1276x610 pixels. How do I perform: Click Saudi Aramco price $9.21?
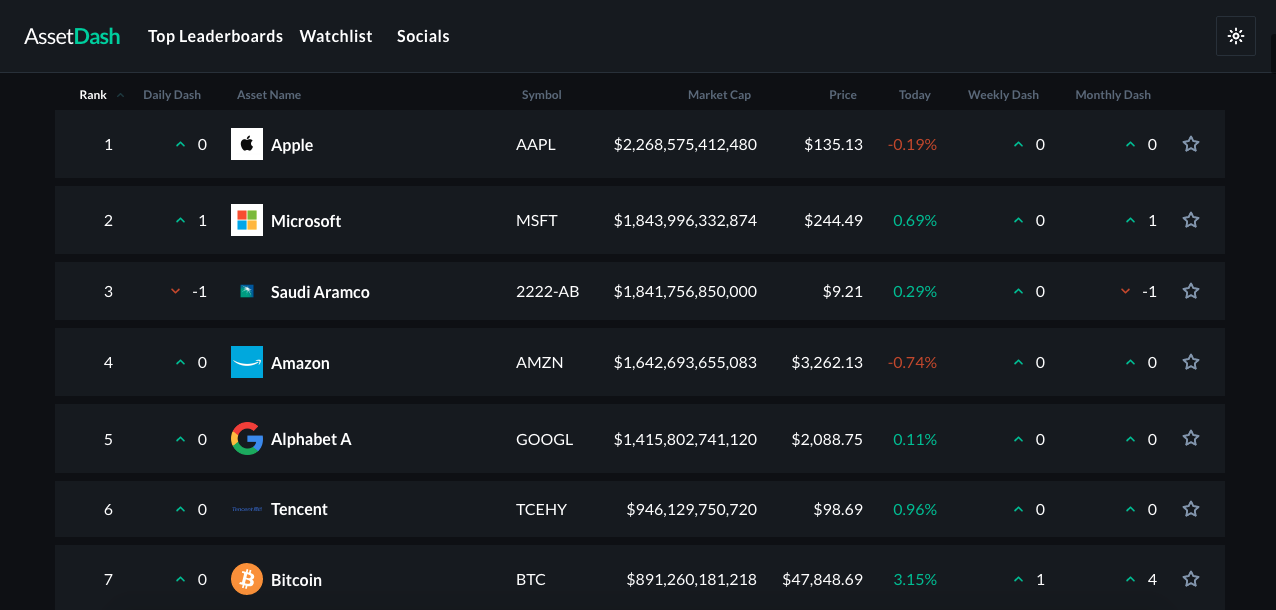pos(842,291)
